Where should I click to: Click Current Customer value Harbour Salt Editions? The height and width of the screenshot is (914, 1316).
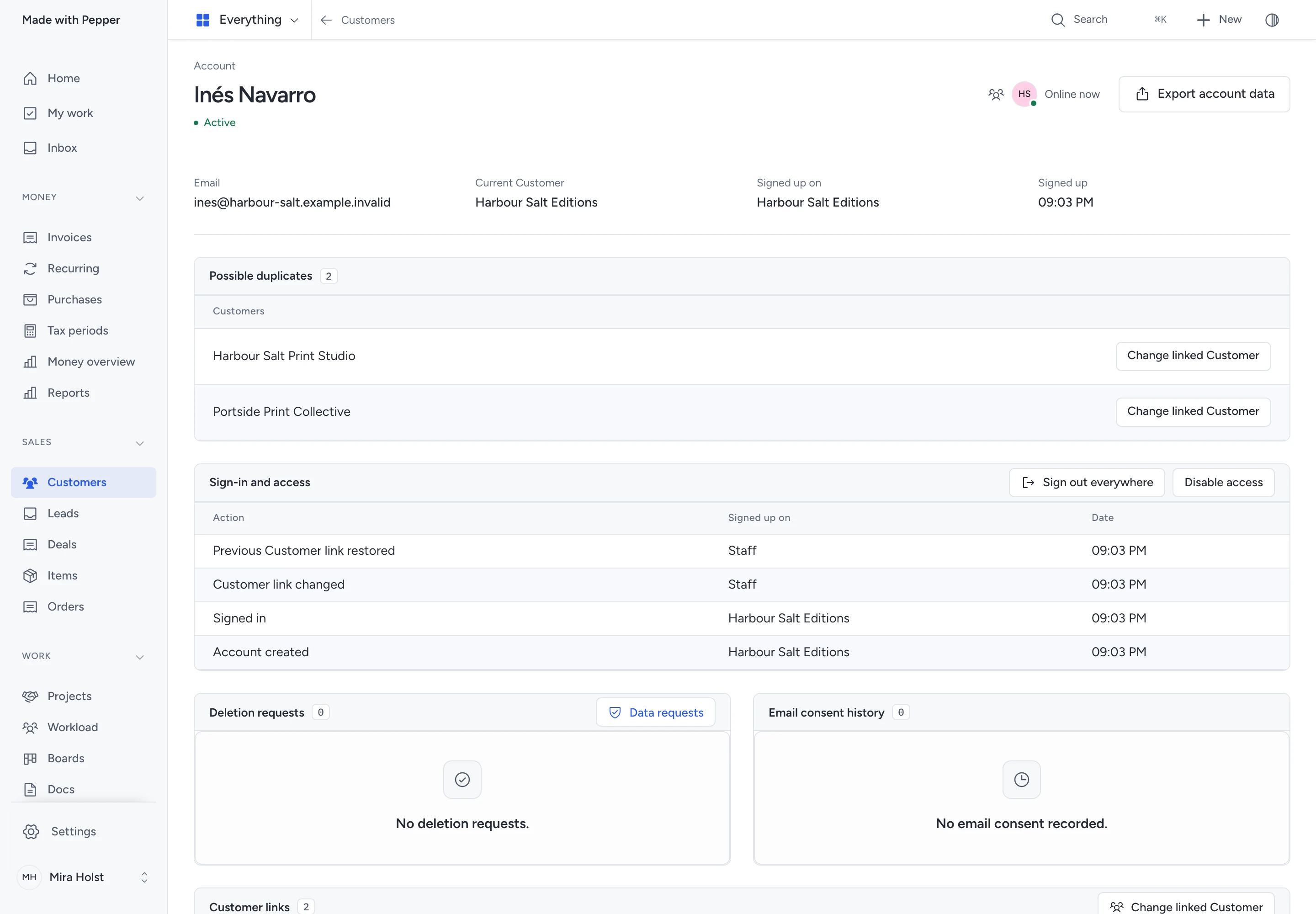pos(536,202)
